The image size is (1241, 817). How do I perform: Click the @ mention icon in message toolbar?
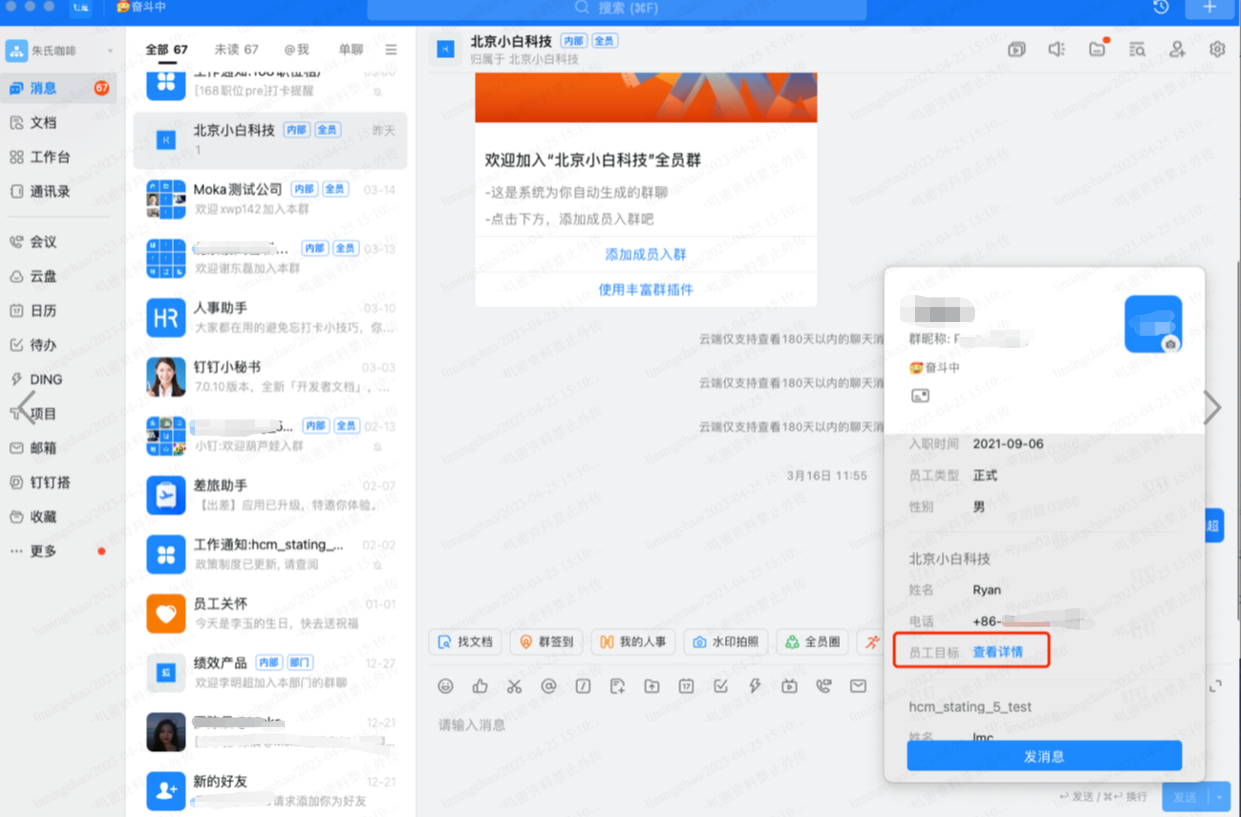[x=548, y=686]
